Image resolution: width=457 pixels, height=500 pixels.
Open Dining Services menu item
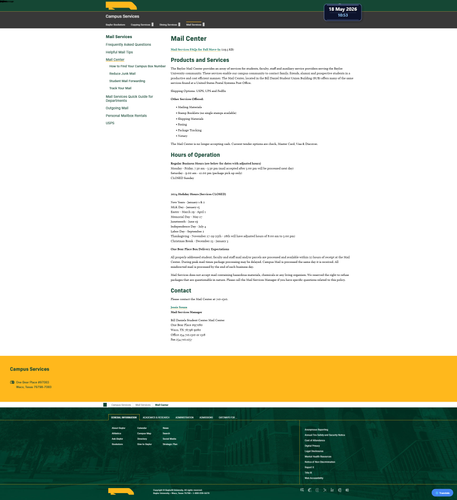(168, 25)
